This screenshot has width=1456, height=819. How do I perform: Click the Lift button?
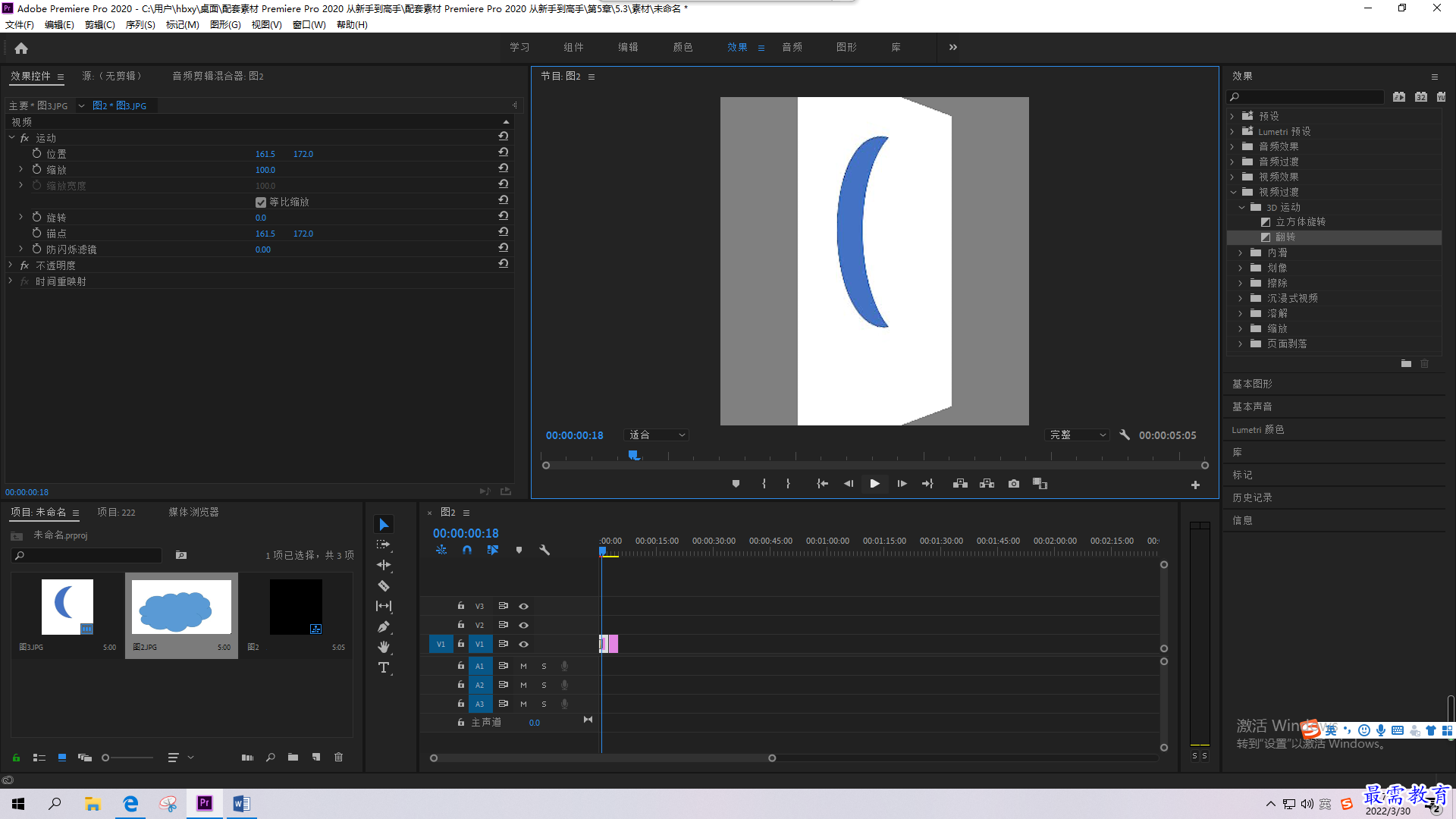pyautogui.click(x=960, y=484)
